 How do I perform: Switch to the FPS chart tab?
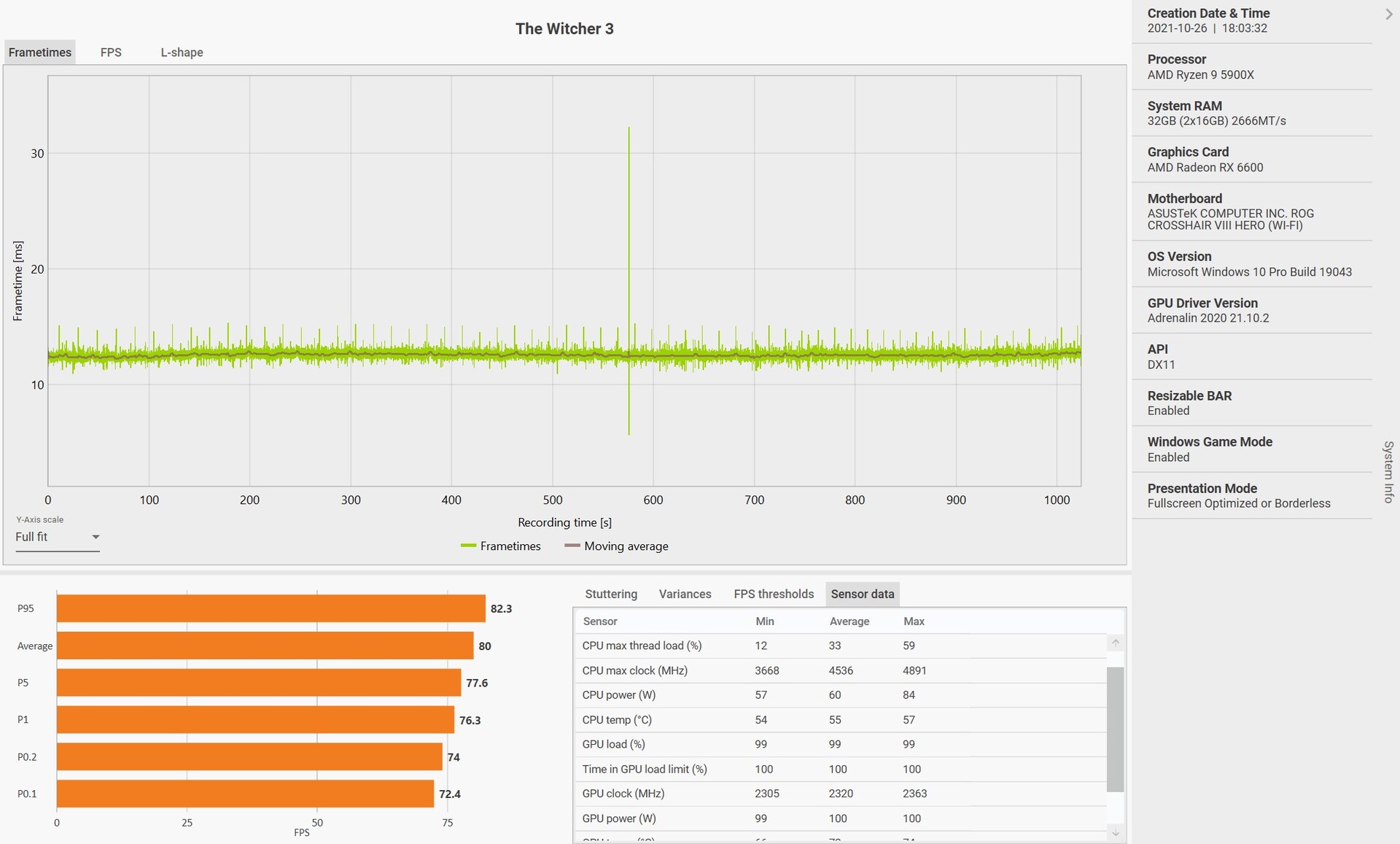coord(111,53)
